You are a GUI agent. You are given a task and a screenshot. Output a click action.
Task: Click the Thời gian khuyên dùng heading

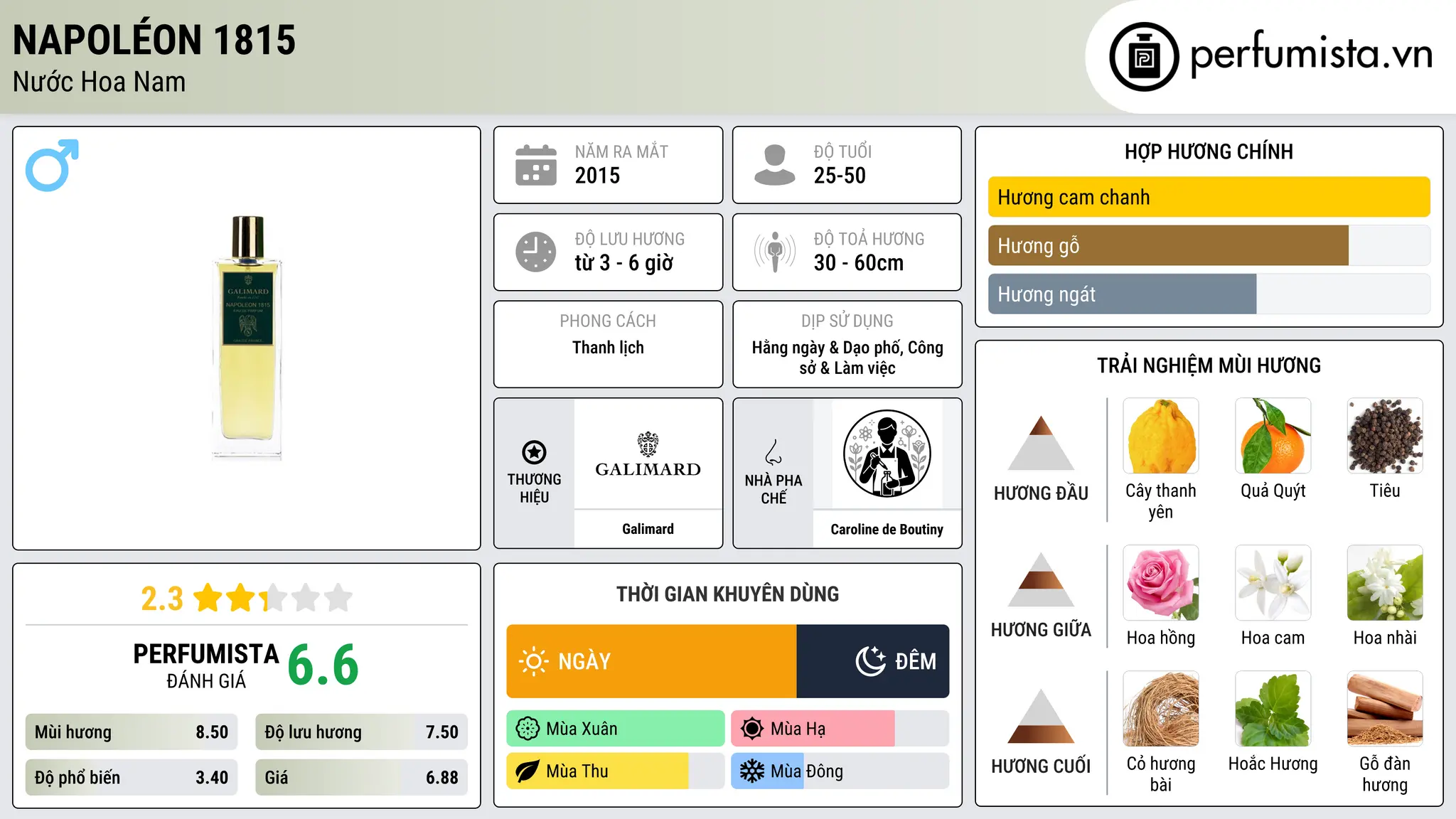point(727,594)
